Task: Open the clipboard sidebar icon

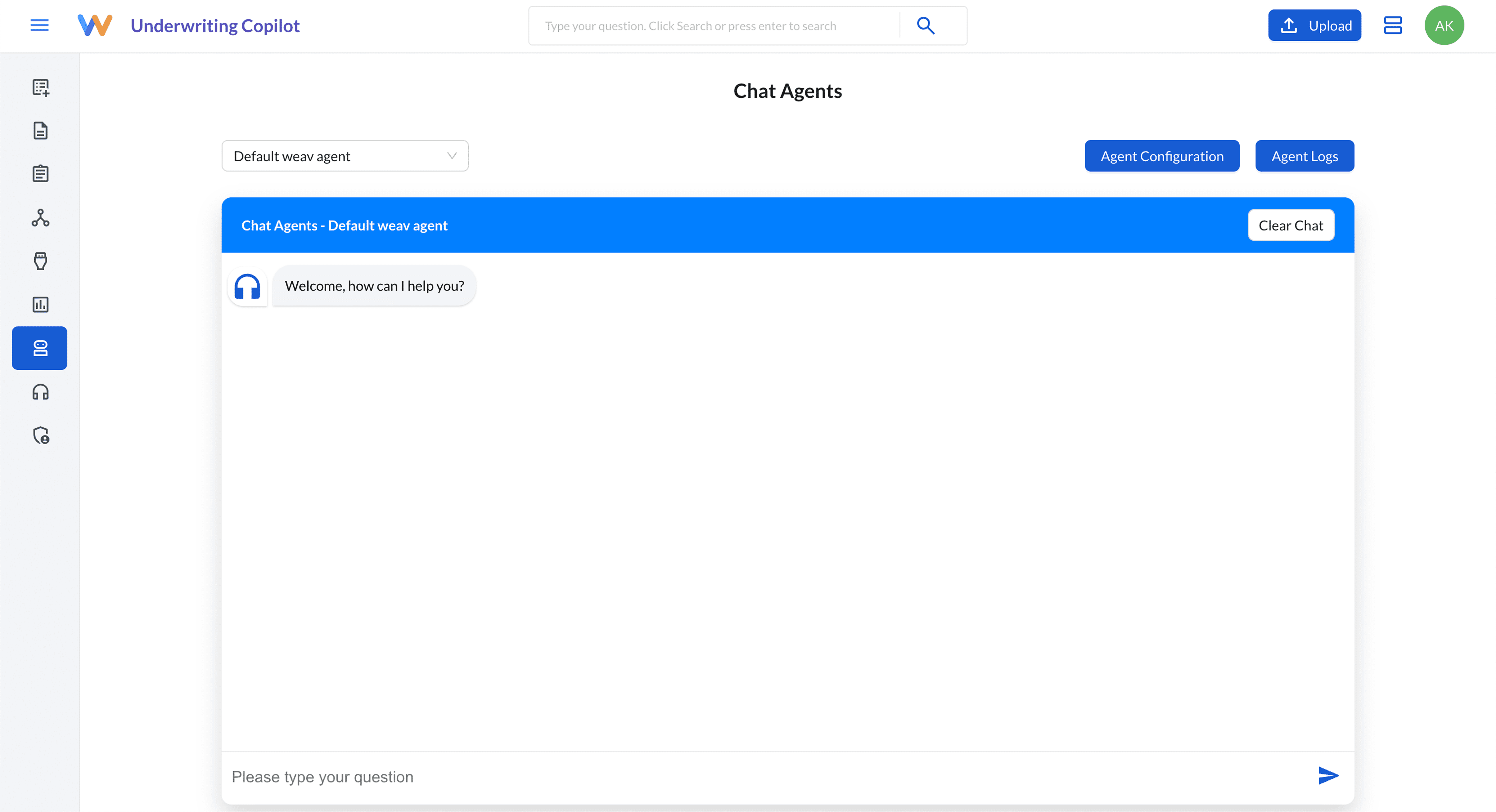Action: (x=40, y=174)
